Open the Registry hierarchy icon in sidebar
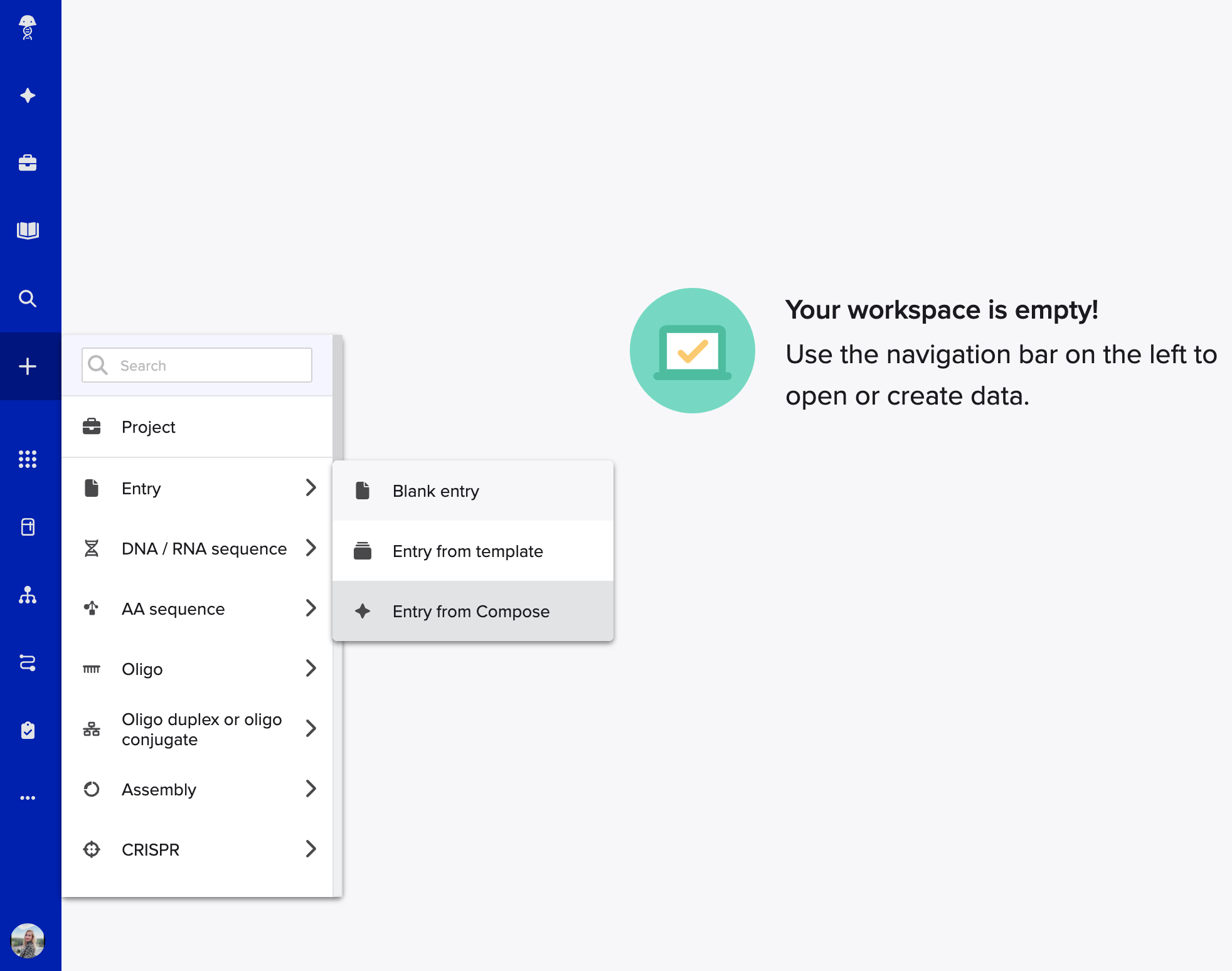This screenshot has height=971, width=1232. coord(28,595)
